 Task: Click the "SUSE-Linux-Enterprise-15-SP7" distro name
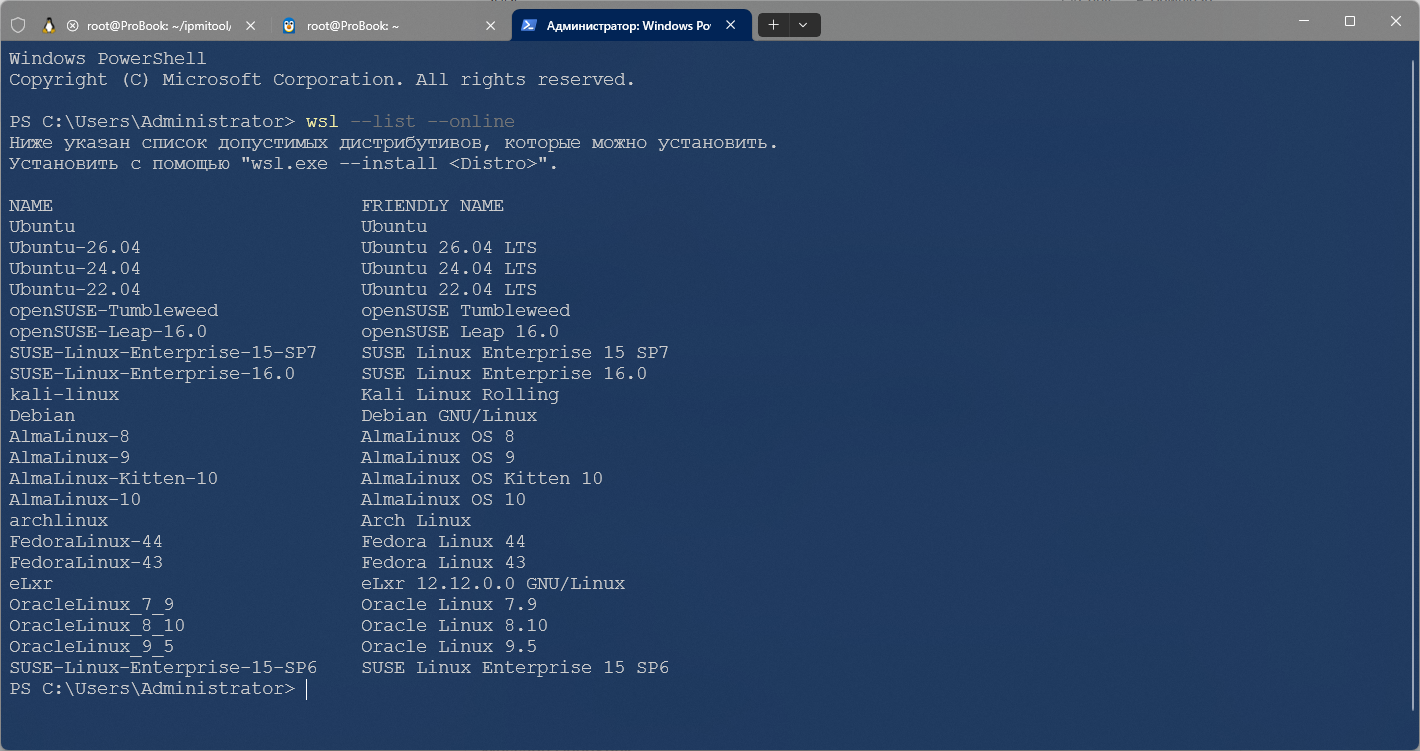click(x=163, y=353)
